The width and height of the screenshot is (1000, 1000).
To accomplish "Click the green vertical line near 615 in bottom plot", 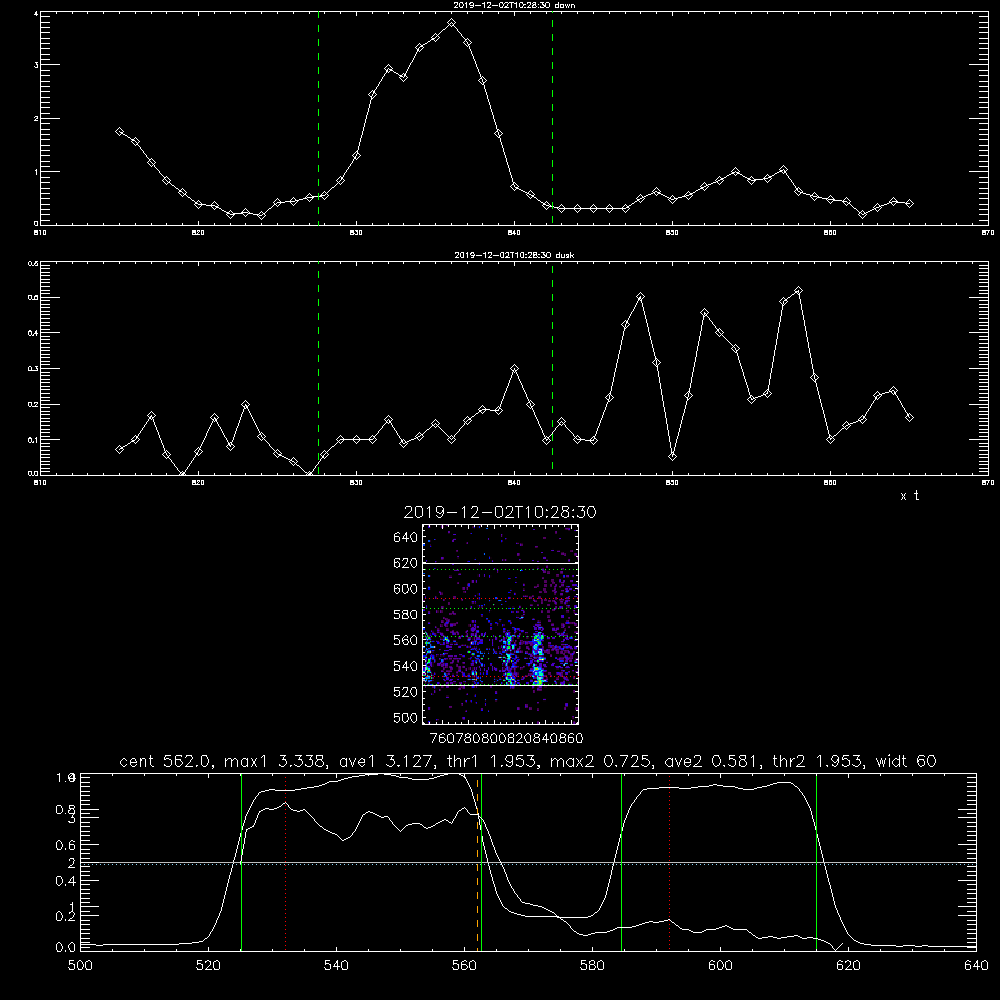I will [x=816, y=861].
